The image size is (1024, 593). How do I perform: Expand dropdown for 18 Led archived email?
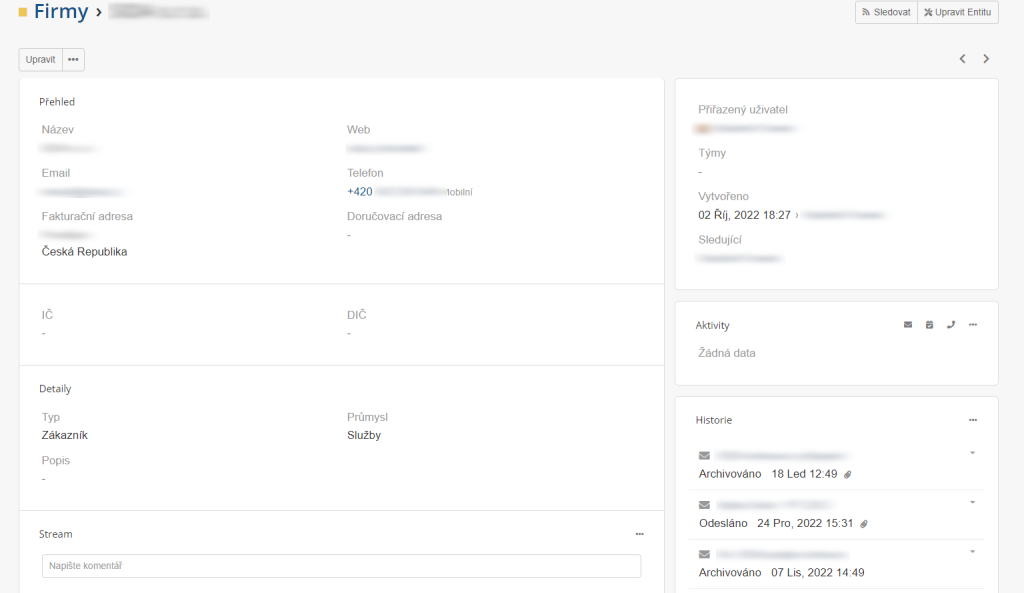point(972,453)
